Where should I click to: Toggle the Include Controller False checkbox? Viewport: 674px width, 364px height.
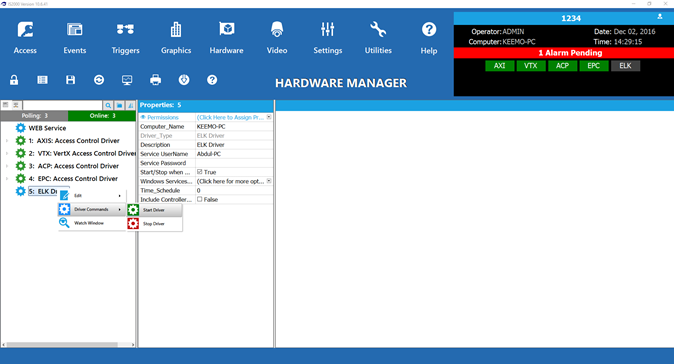click(199, 199)
